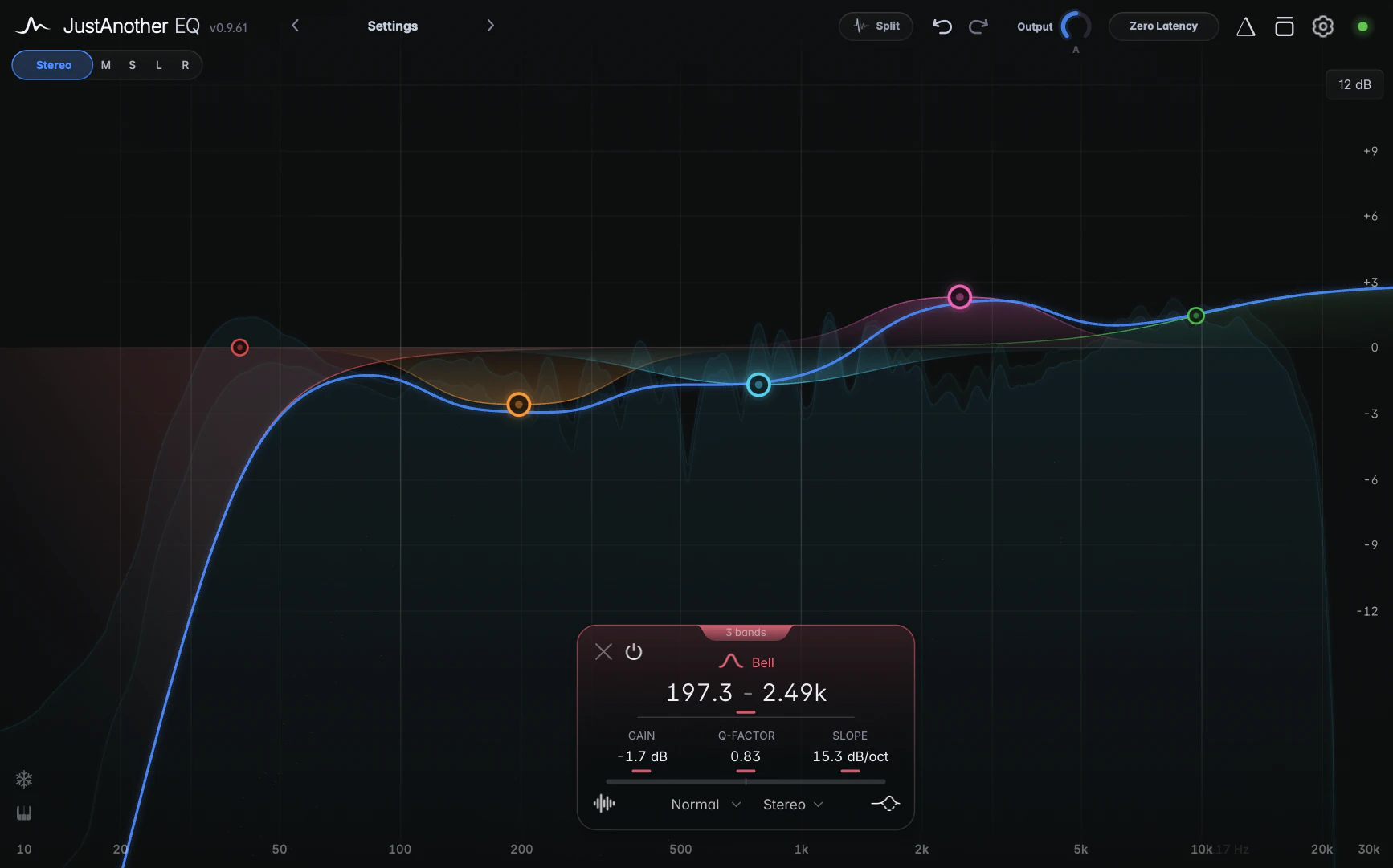This screenshot has width=1393, height=868.
Task: Click the 197.3 frequency value
Action: (x=699, y=692)
